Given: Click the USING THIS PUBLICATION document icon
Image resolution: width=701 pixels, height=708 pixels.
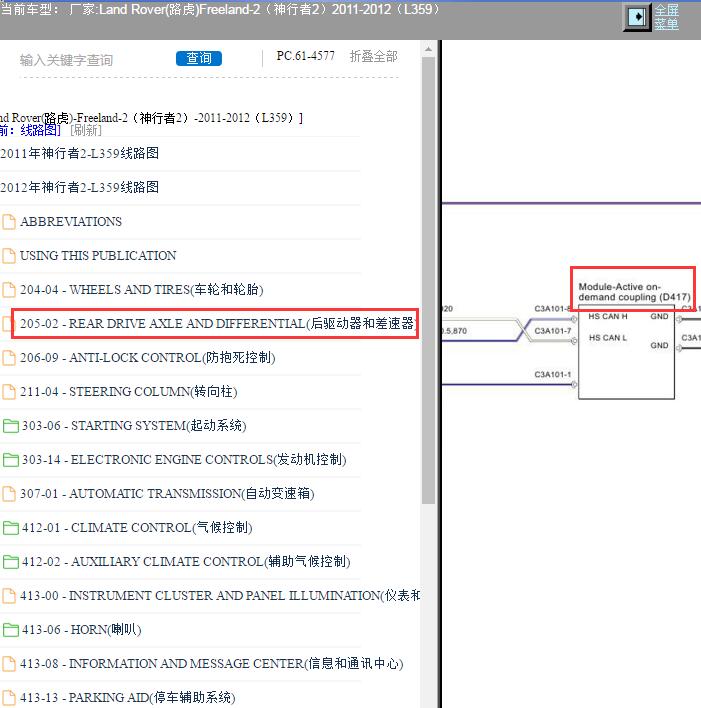Looking at the screenshot, I should point(9,256).
